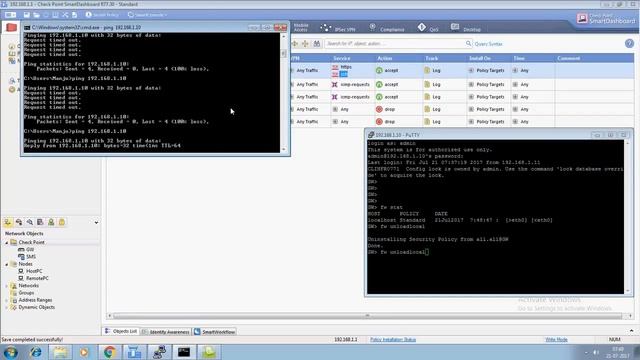Open the Mobile Access tab

(x=301, y=27)
